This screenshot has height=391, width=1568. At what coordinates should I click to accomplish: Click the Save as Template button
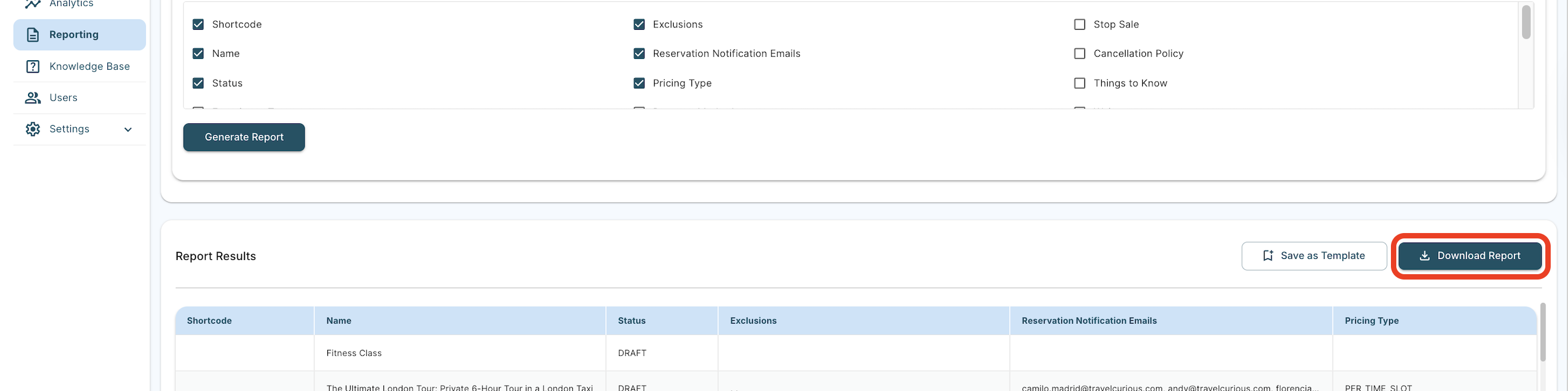tap(1313, 256)
